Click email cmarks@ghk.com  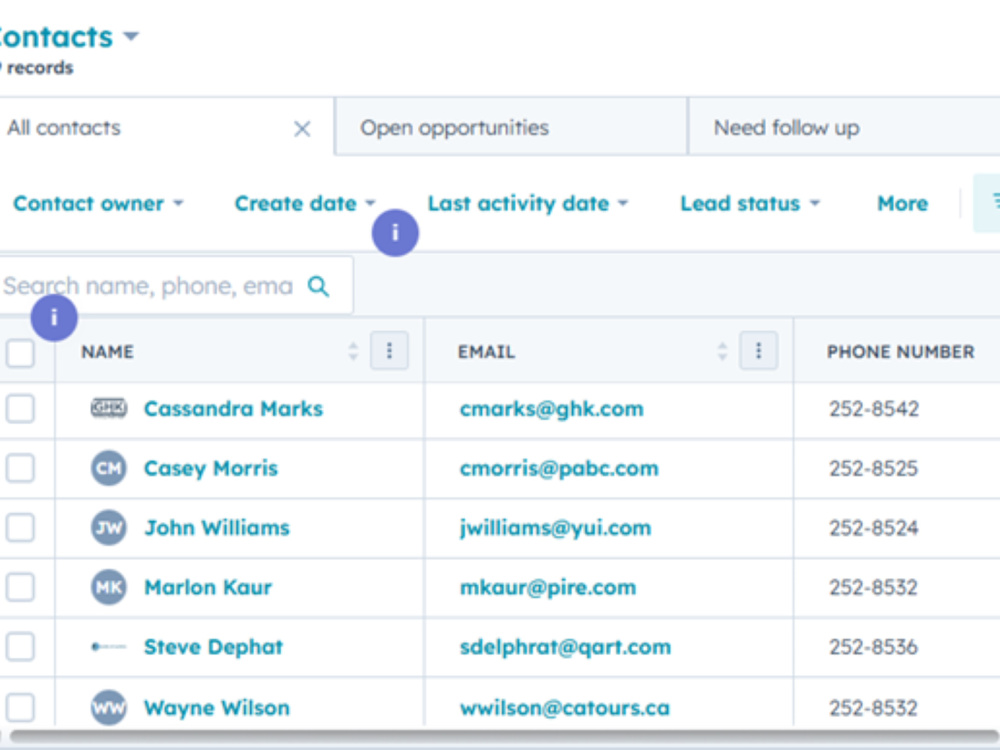point(552,409)
